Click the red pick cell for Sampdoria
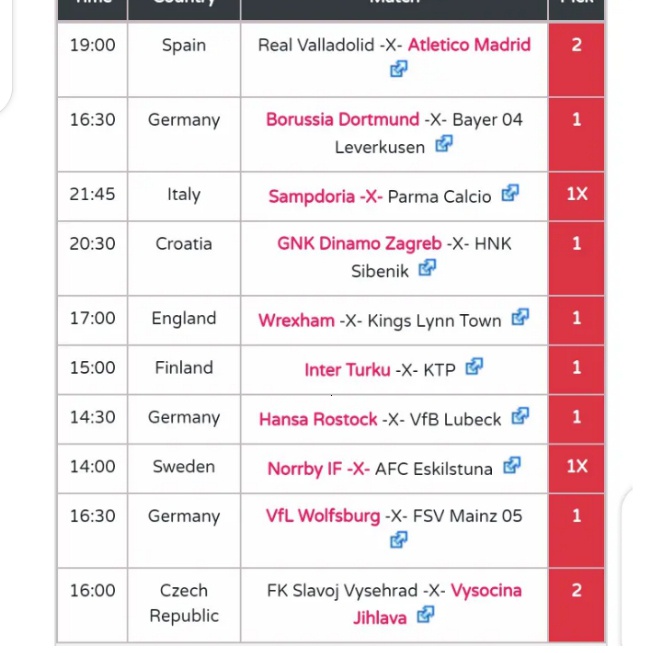 coord(576,195)
